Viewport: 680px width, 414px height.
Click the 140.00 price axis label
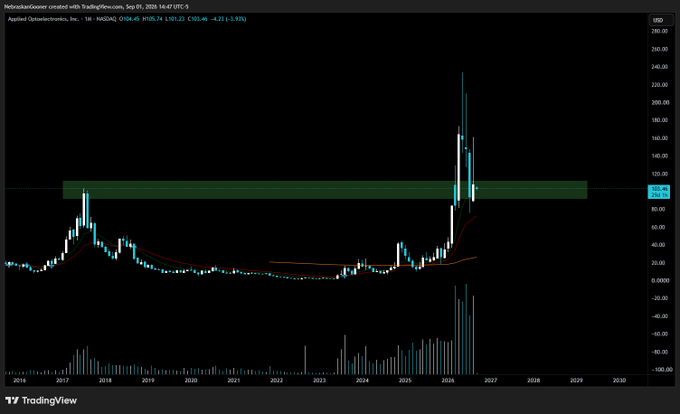pos(659,156)
